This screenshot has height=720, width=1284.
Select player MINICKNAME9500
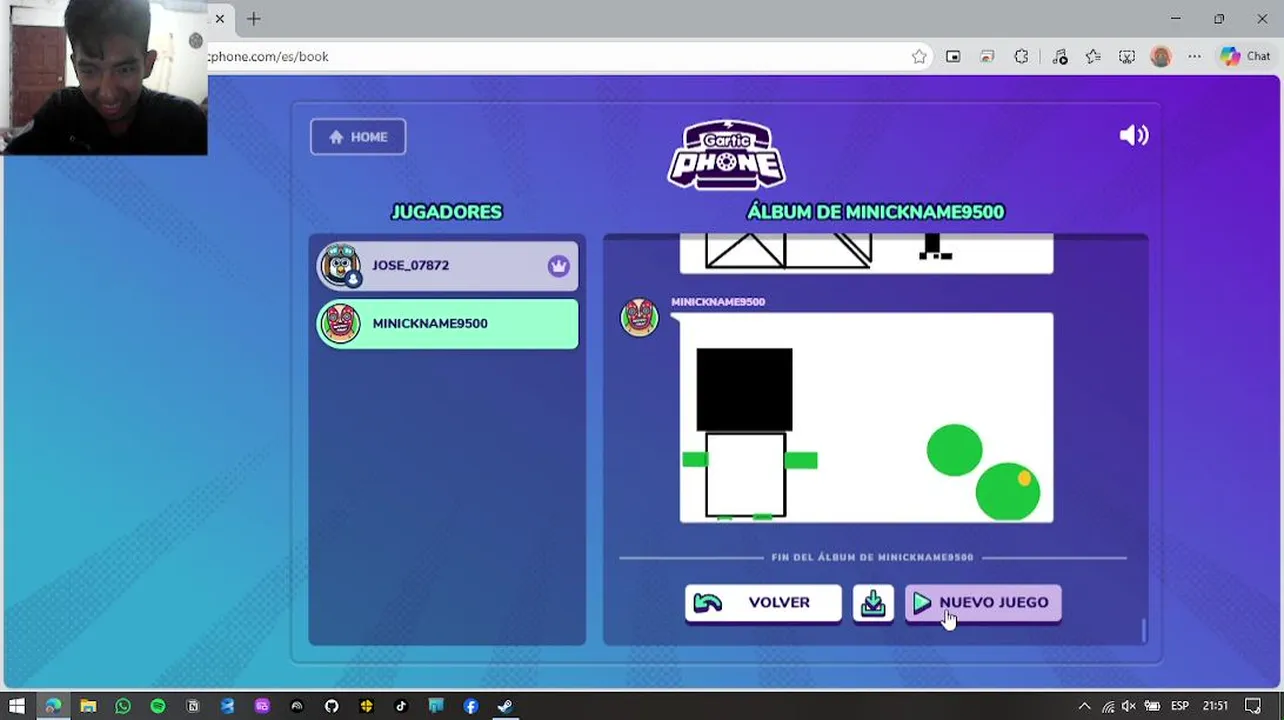(447, 324)
